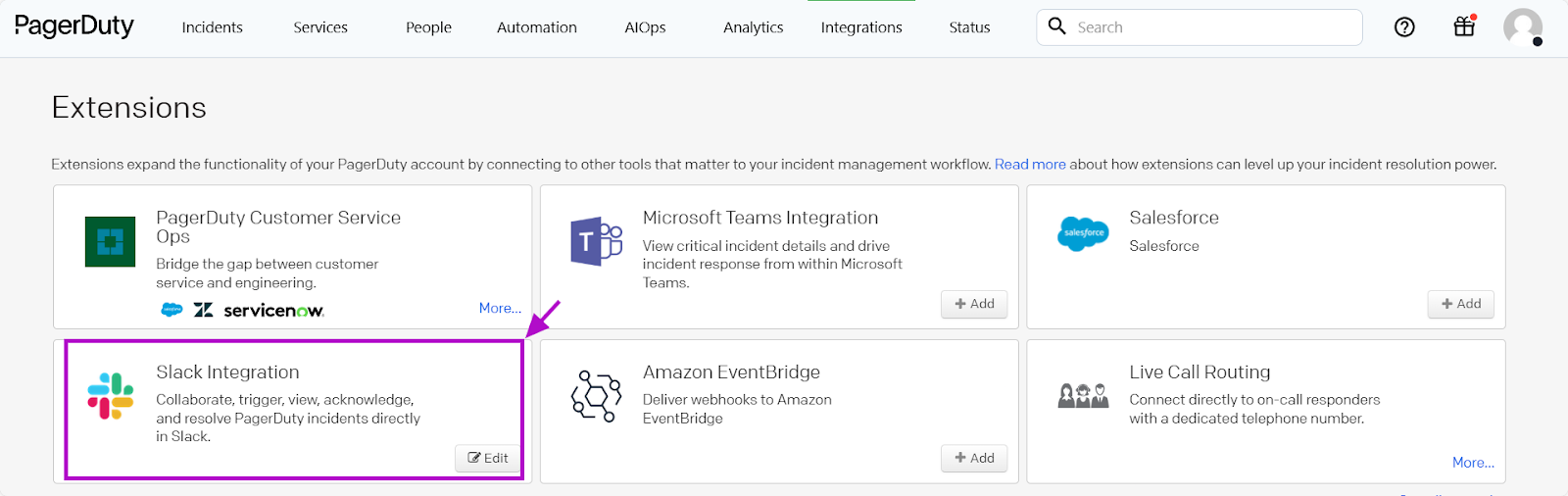Viewport: 1568px width, 496px height.
Task: Click the Salesforce cloud logo in Salesforce card
Action: click(x=1083, y=233)
